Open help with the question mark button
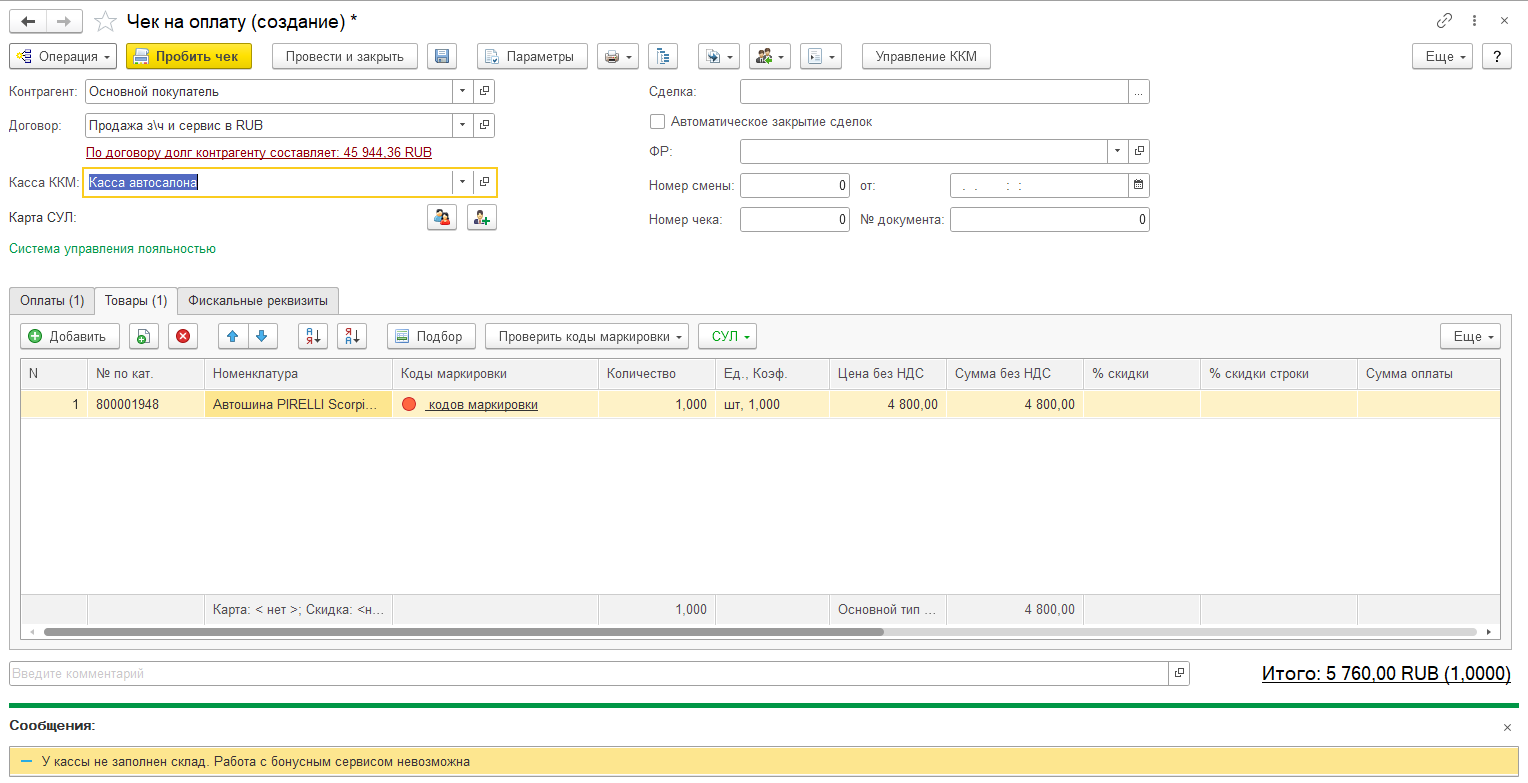Screen dimensions: 1528x783 [x=1497, y=57]
